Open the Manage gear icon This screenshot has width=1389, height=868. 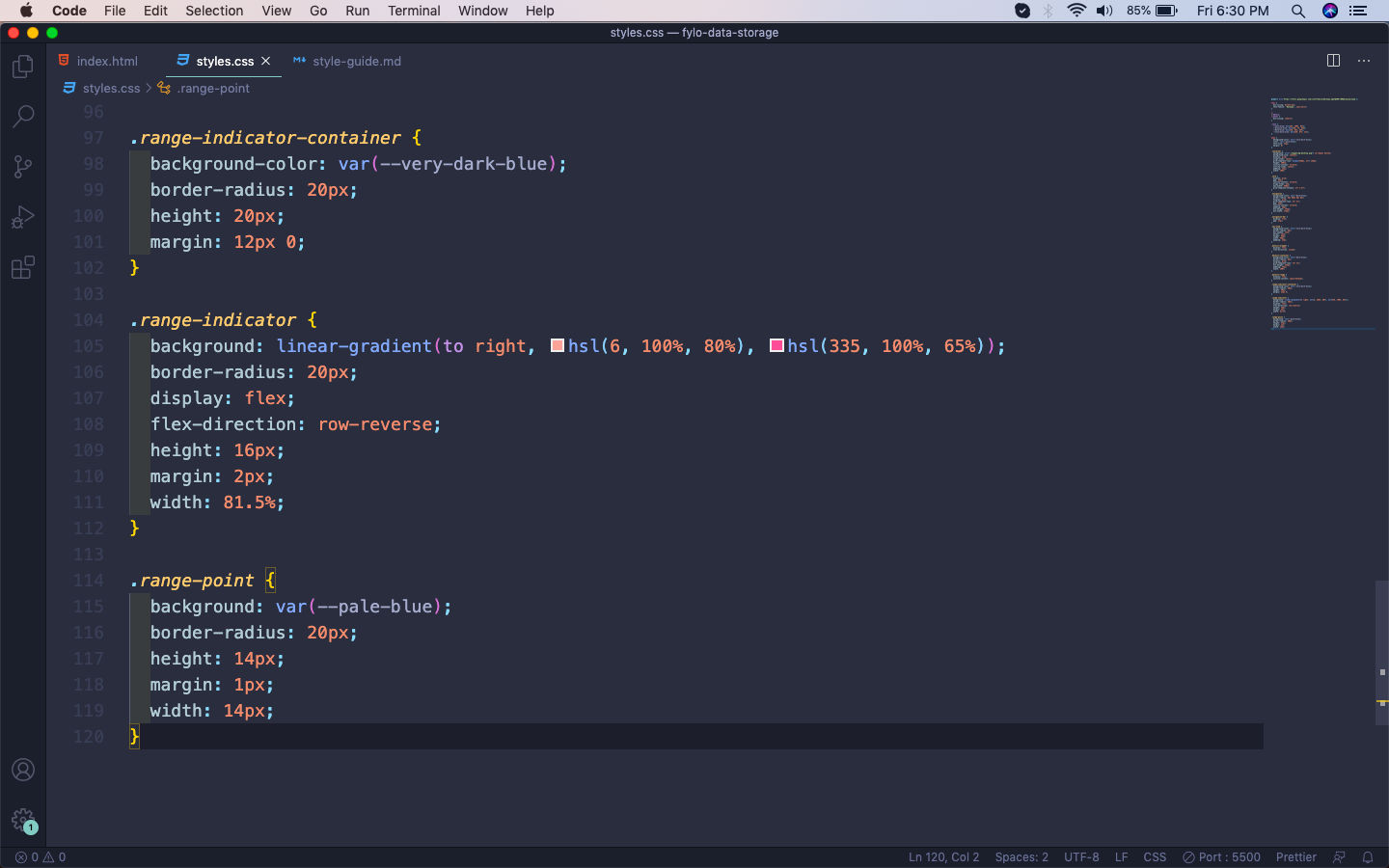coord(23,820)
